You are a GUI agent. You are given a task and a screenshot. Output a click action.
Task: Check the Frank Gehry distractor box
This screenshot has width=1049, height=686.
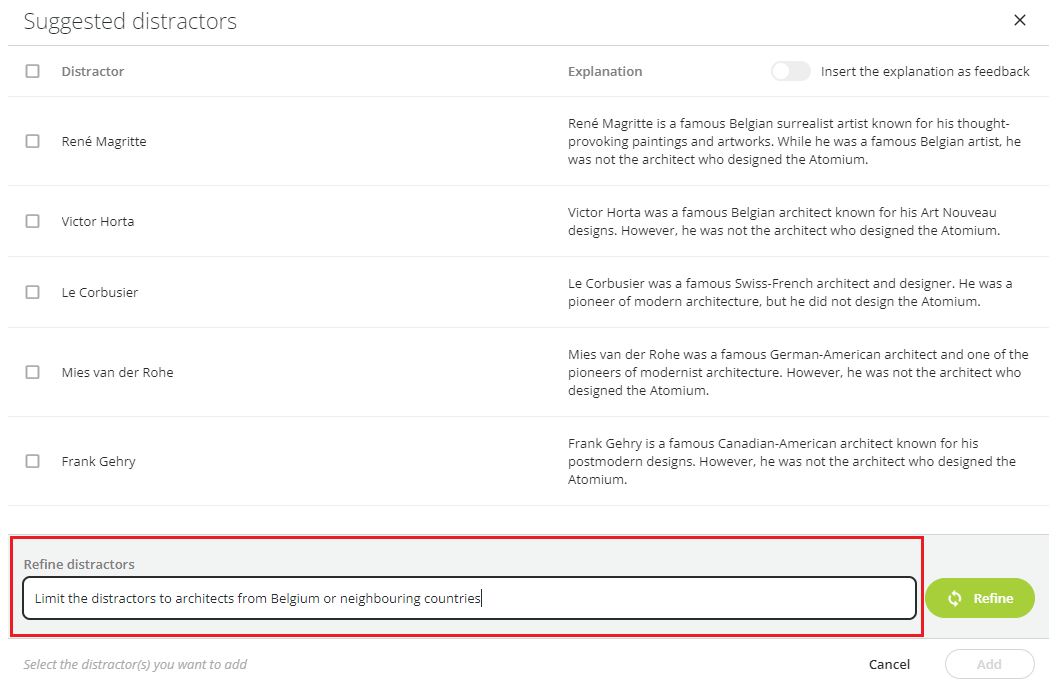coord(33,461)
